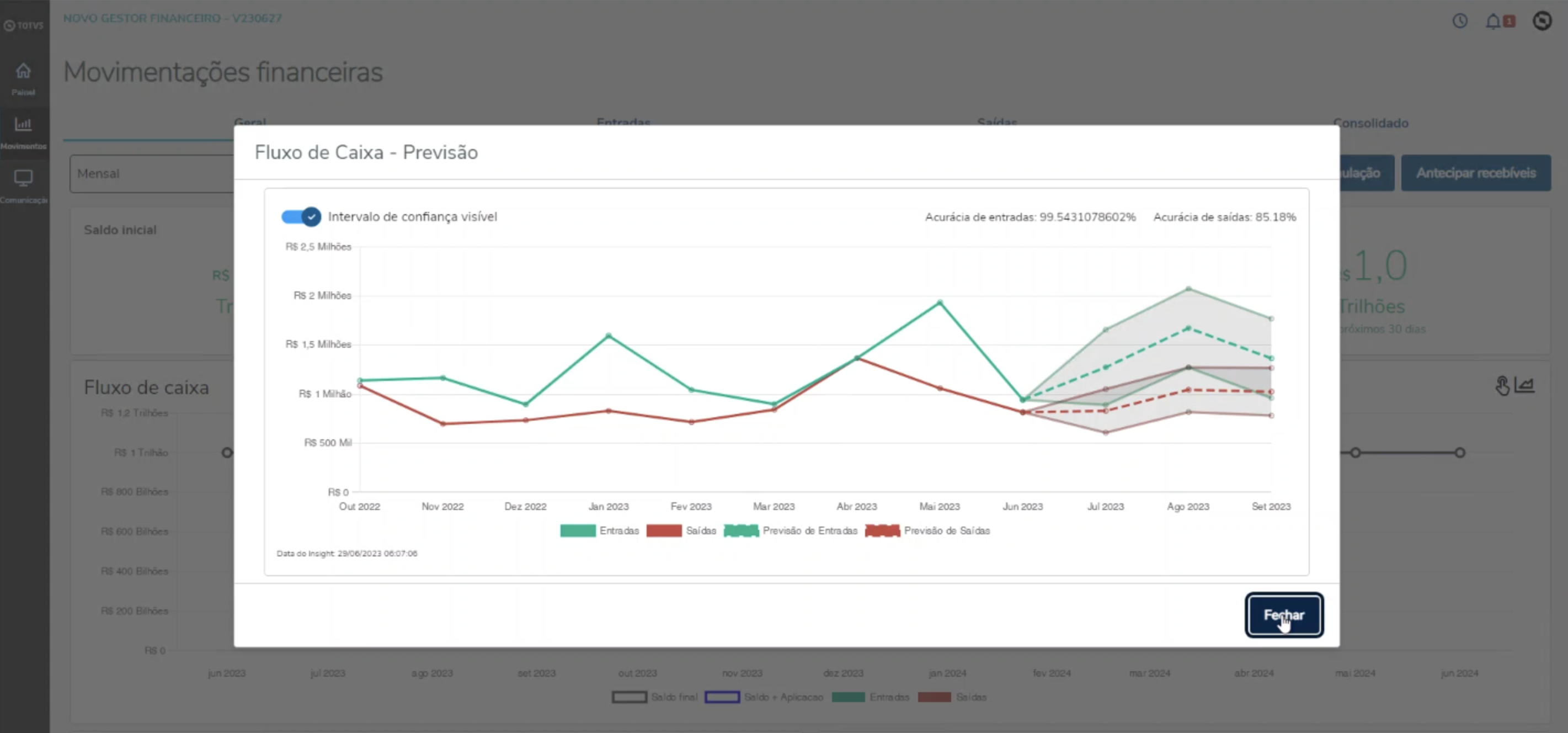Open the Painel home icon
Screen dimensions: 1568x733
(23, 72)
